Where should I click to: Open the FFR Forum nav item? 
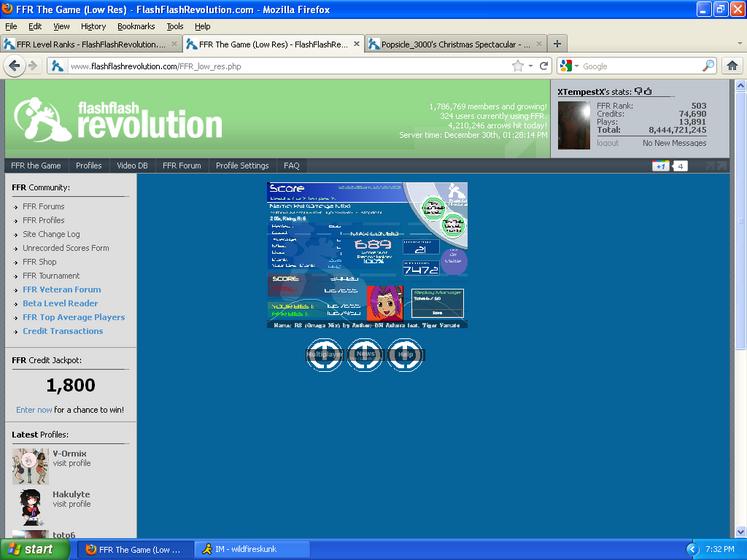tap(182, 165)
